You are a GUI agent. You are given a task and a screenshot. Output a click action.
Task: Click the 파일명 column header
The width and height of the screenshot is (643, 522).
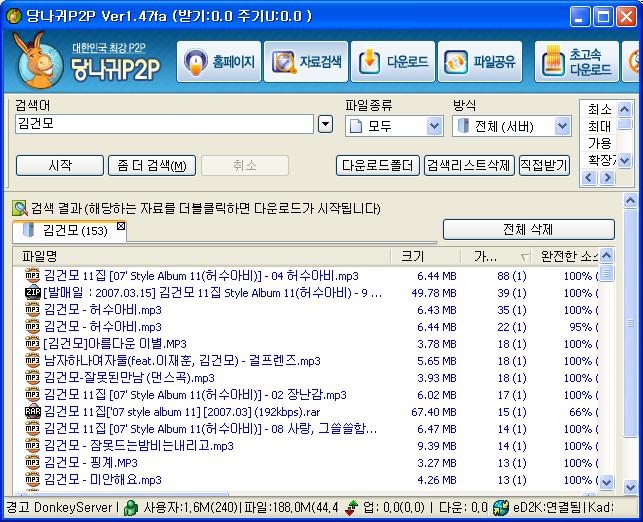point(201,257)
